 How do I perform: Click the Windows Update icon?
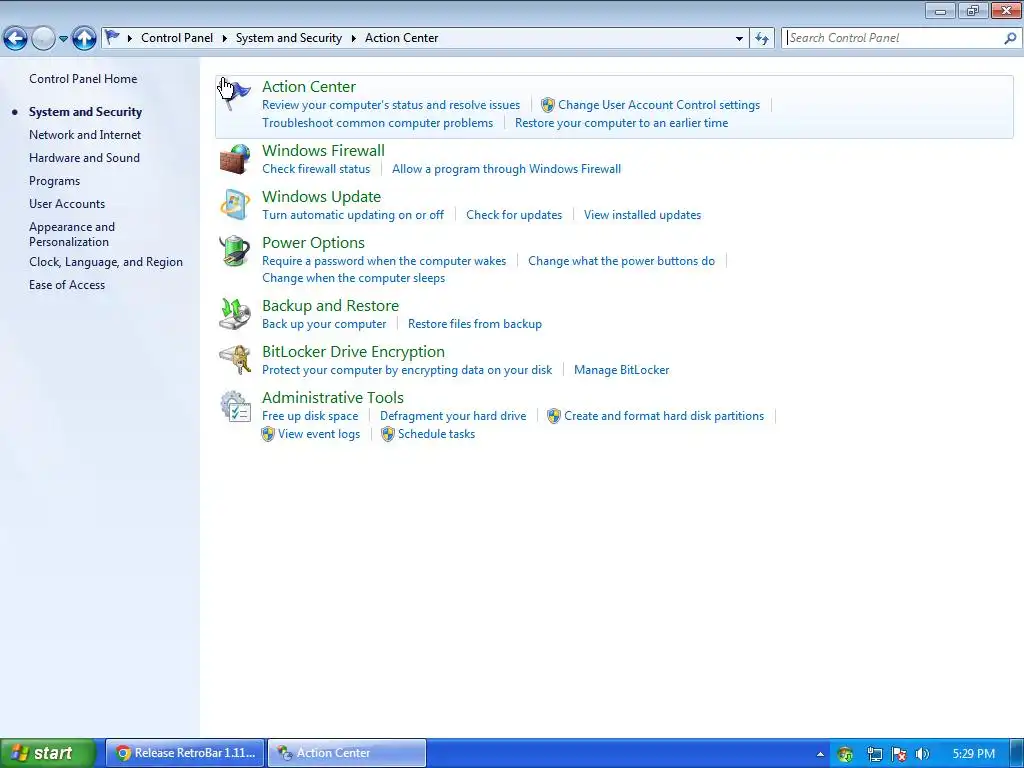click(234, 205)
